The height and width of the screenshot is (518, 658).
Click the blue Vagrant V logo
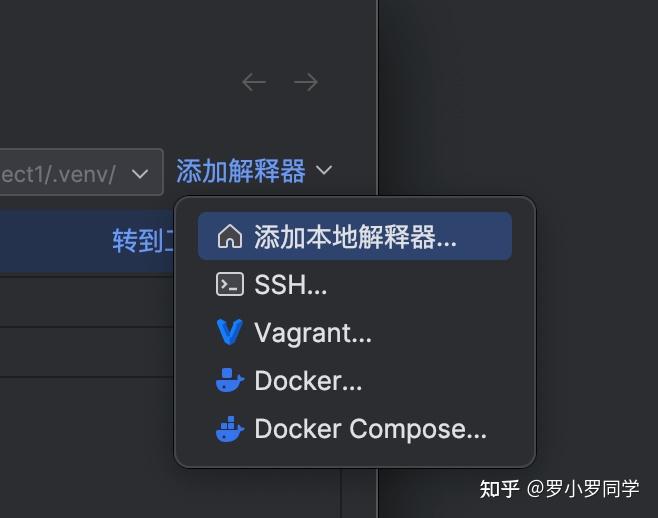point(230,332)
